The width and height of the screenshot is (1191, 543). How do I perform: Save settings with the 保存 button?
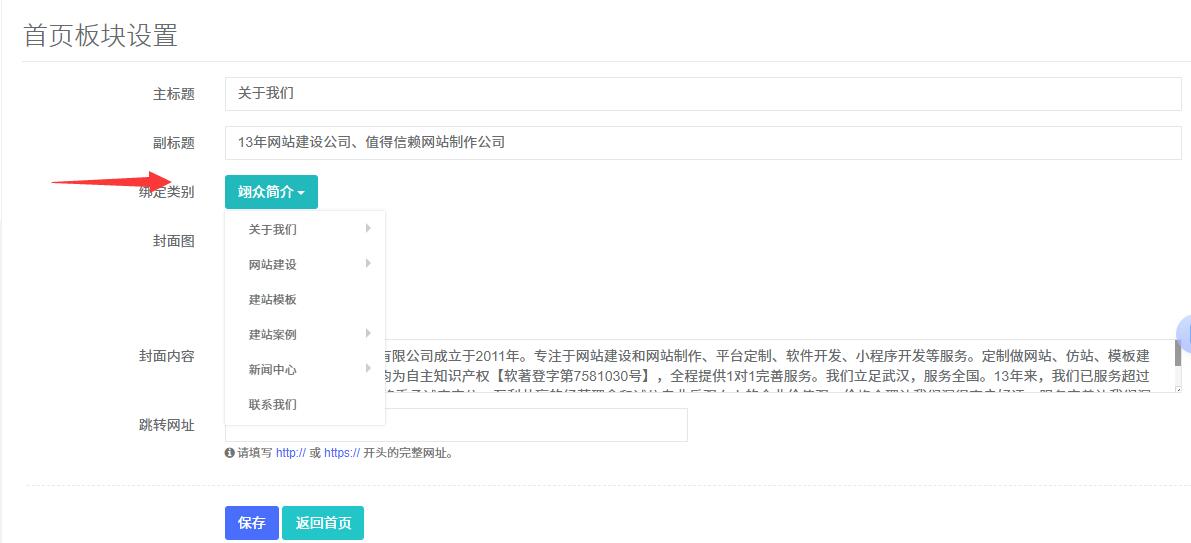click(252, 523)
